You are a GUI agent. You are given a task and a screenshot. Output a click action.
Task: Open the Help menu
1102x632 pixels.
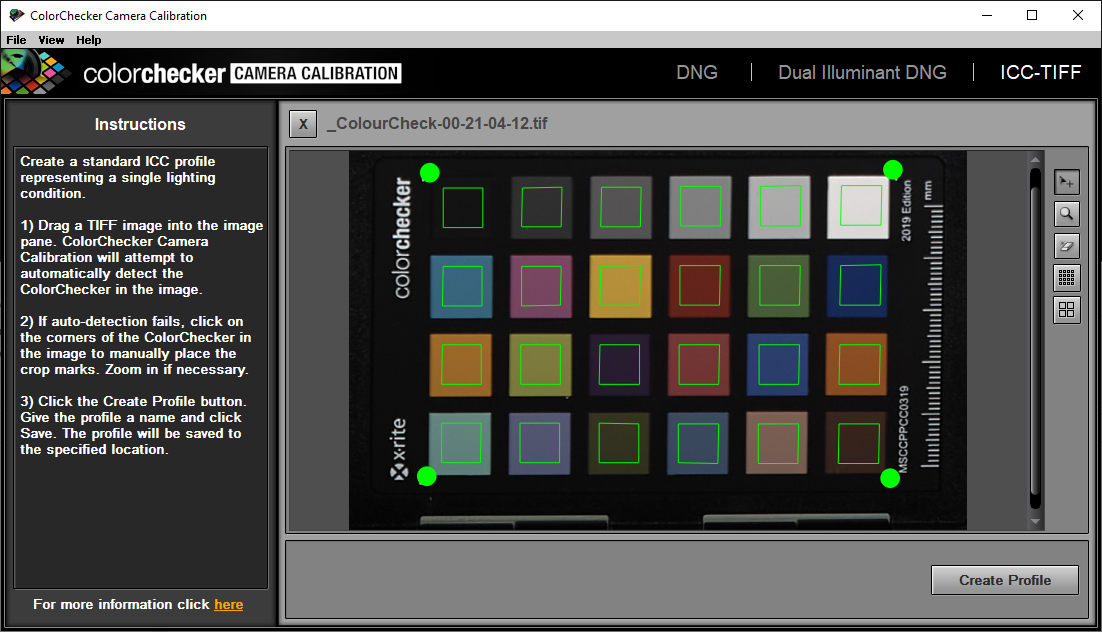[x=89, y=40]
